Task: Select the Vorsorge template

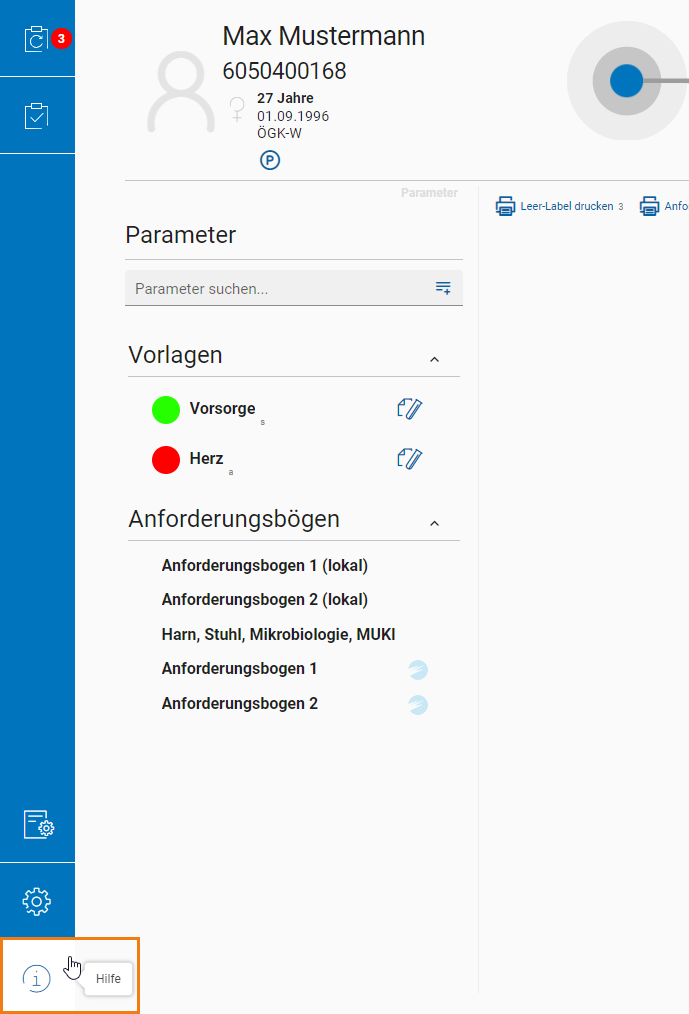Action: 223,409
